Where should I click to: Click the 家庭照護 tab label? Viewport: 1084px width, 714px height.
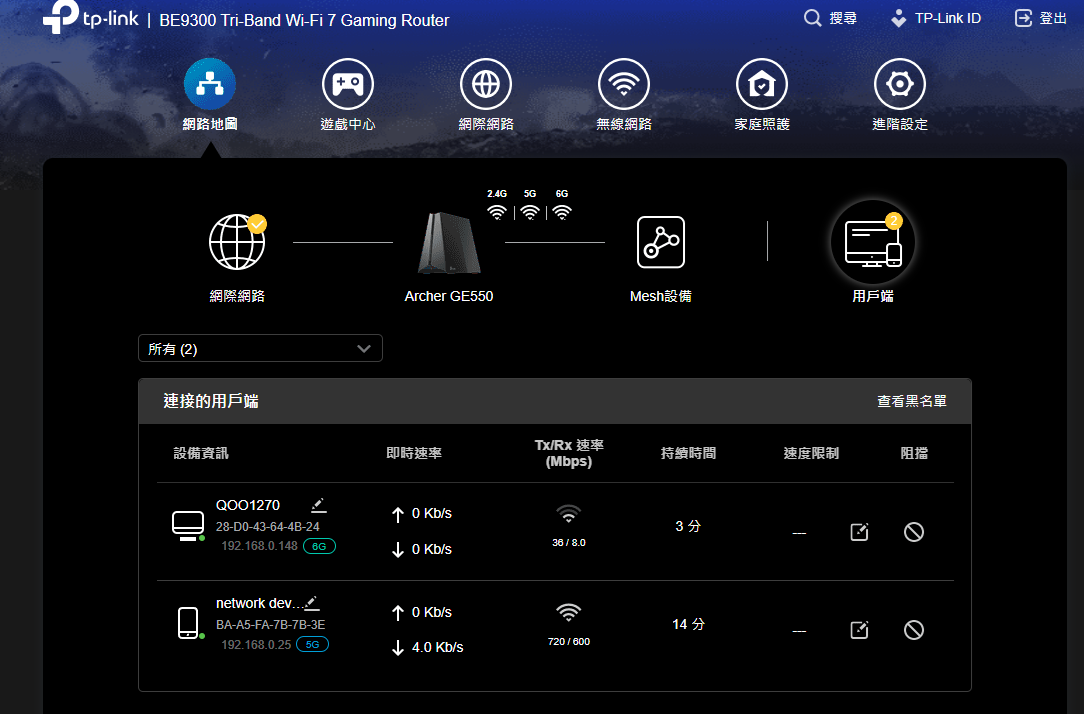click(x=762, y=124)
